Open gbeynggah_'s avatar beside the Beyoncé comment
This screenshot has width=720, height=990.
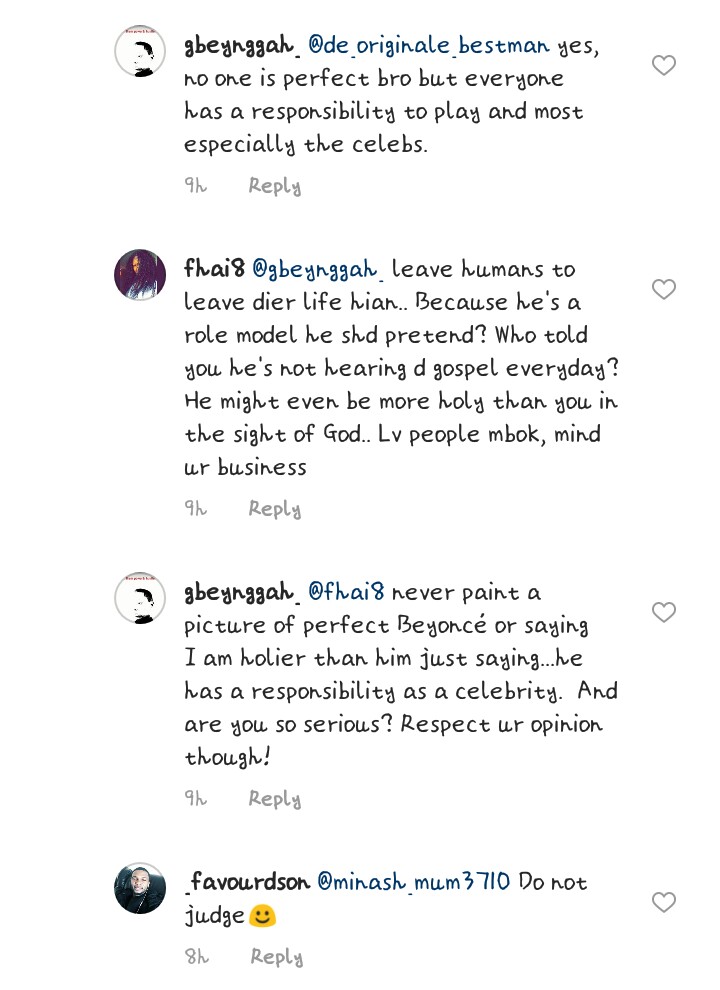click(140, 598)
